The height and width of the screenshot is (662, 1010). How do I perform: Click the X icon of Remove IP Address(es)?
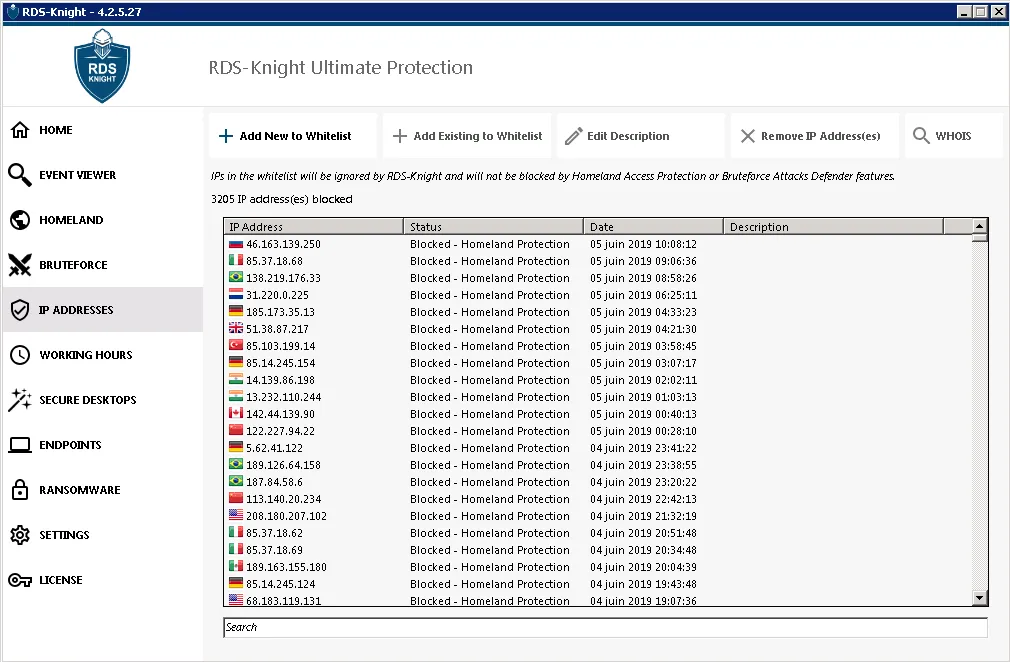click(x=748, y=136)
